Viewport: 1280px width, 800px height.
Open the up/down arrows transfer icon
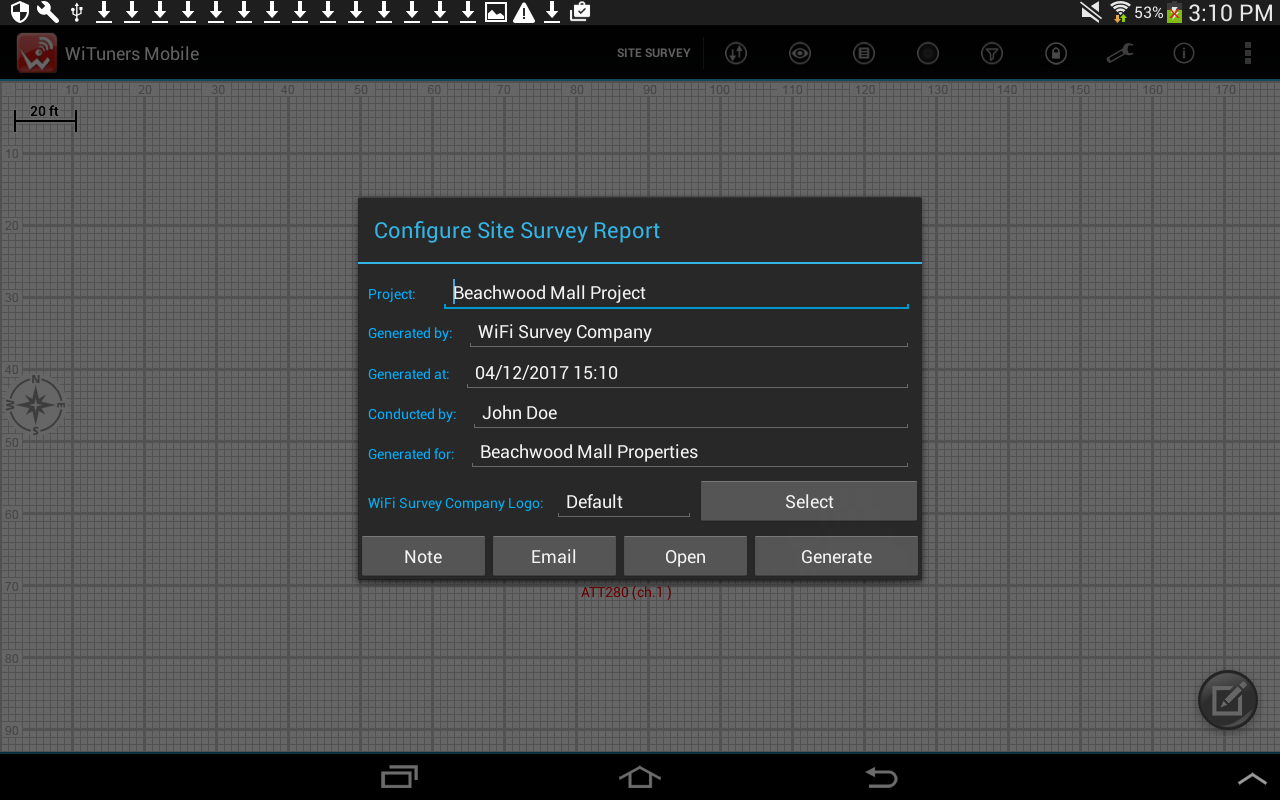736,53
